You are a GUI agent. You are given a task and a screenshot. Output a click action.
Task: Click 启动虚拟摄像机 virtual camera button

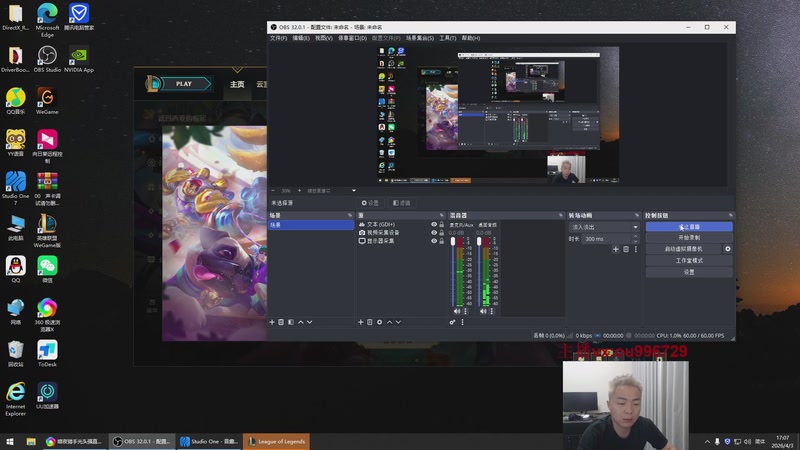click(x=684, y=249)
